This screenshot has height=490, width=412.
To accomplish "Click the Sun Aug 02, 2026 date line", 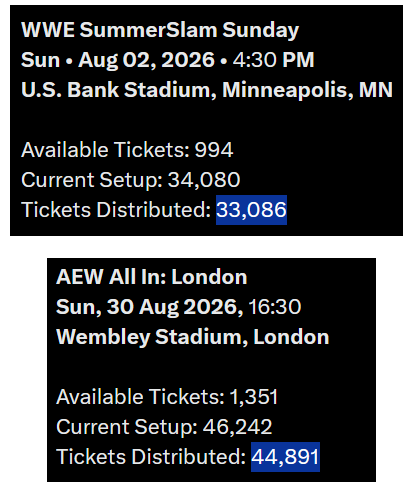I will (x=168, y=60).
